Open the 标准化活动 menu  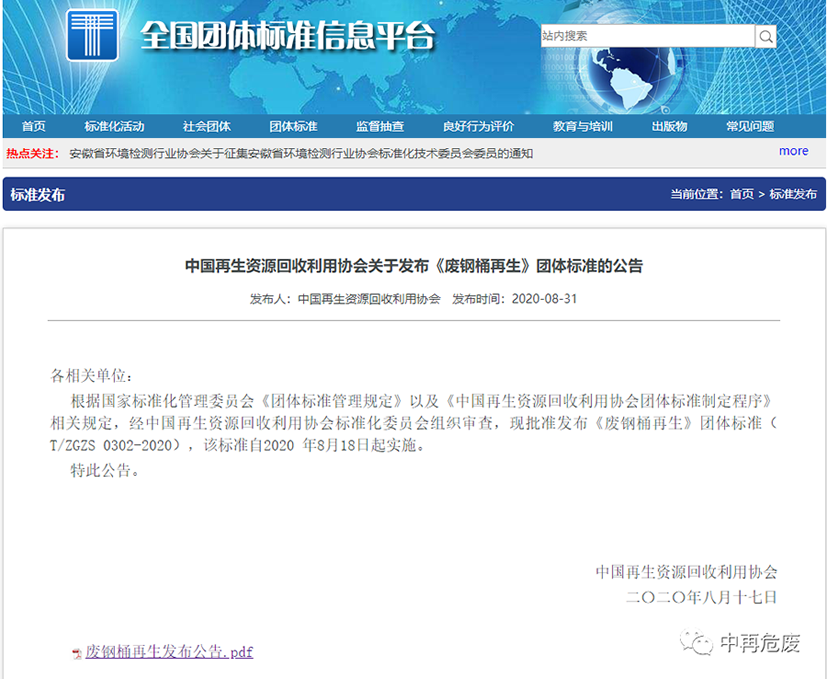pyautogui.click(x=114, y=126)
